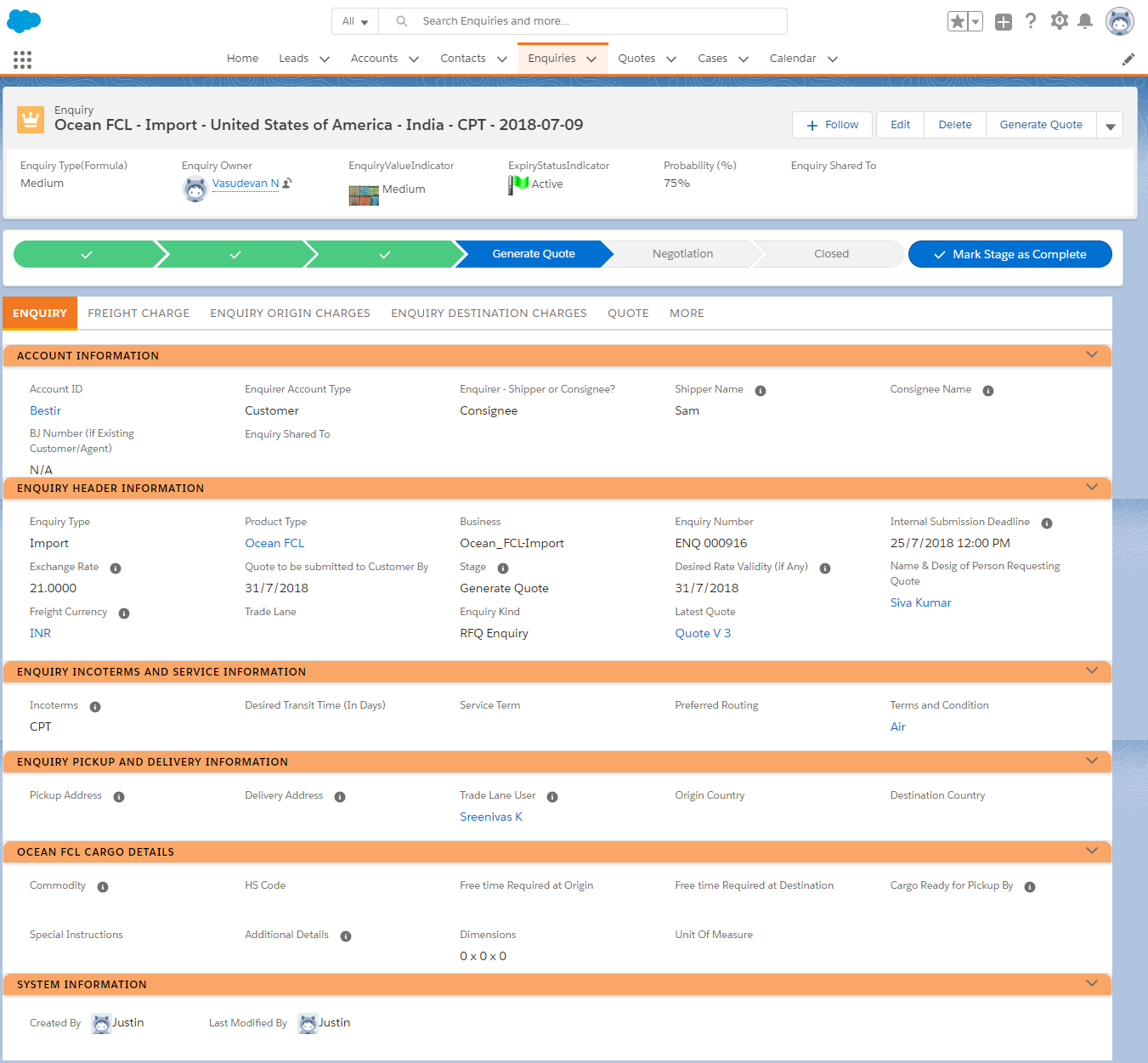Expand the Leads tab dropdown arrow

[x=325, y=59]
